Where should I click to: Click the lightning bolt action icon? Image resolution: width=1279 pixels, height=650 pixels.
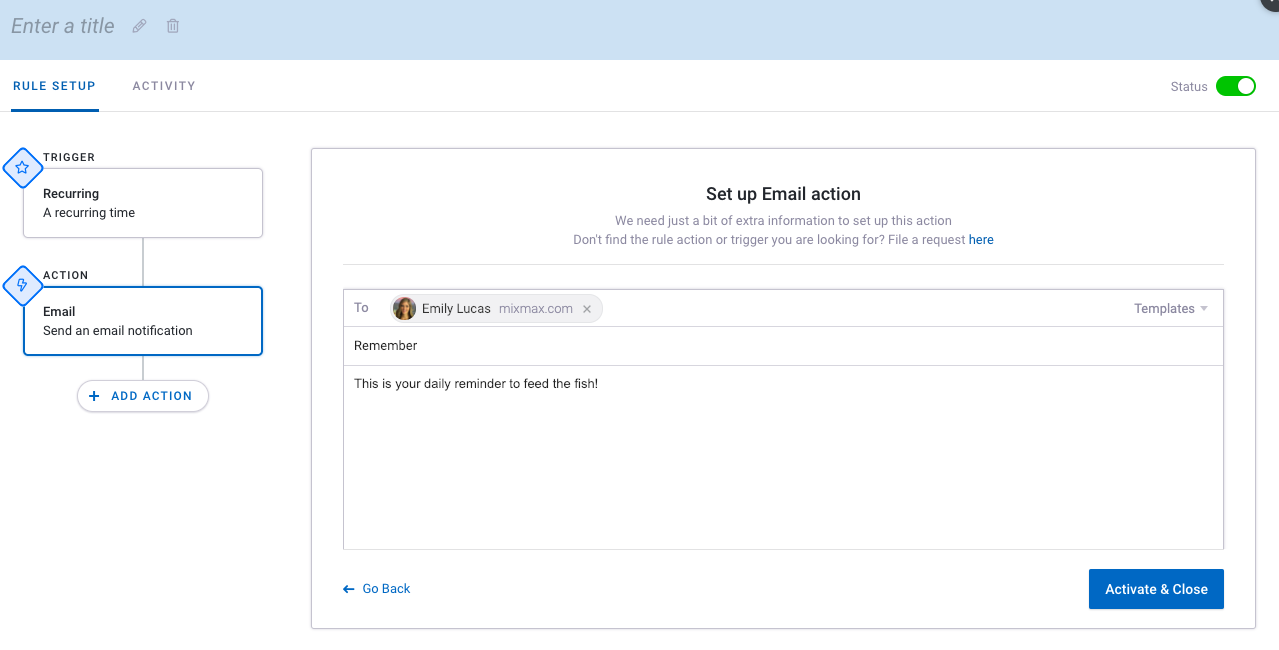pyautogui.click(x=22, y=286)
